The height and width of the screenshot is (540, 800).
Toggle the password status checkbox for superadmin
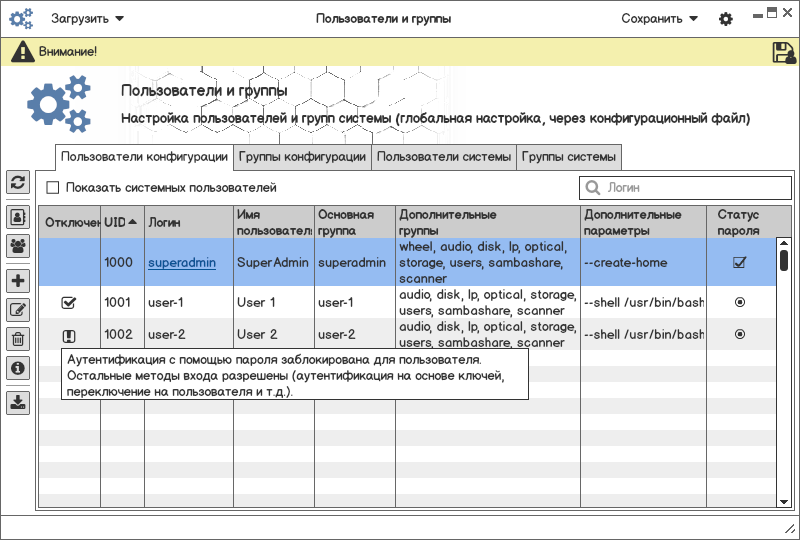pyautogui.click(x=740, y=263)
